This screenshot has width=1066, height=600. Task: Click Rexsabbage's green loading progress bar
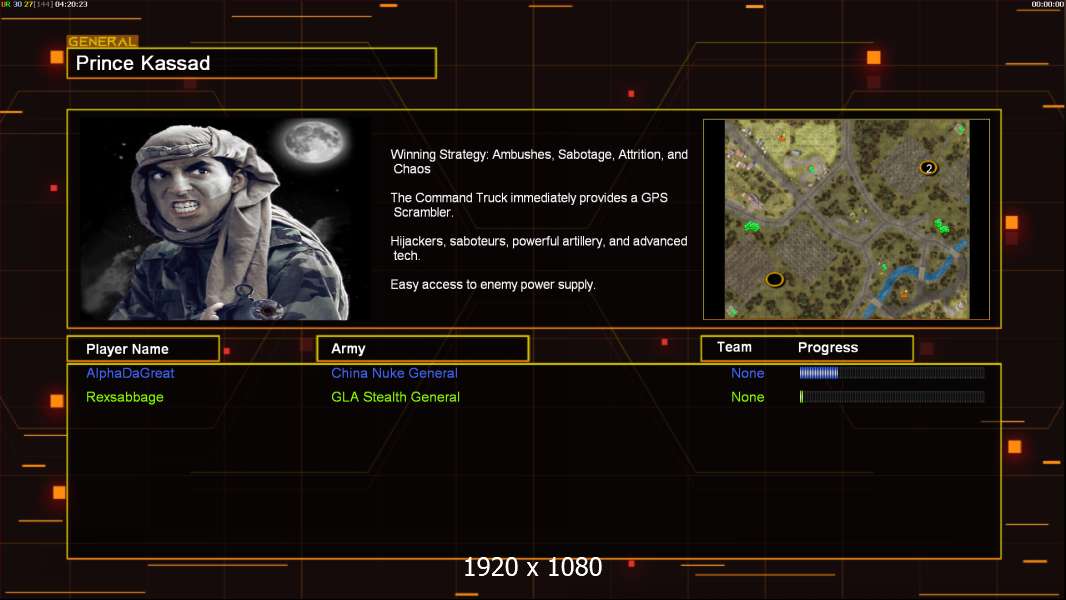(x=892, y=397)
